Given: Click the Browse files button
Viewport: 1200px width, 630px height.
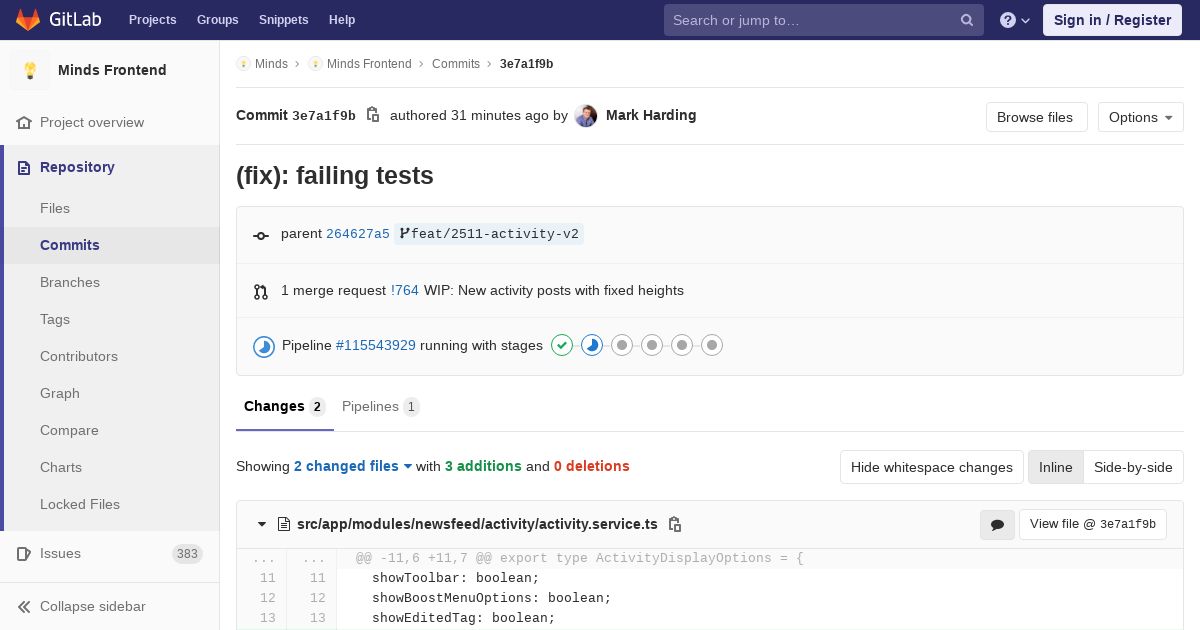Looking at the screenshot, I should tap(1035, 117).
